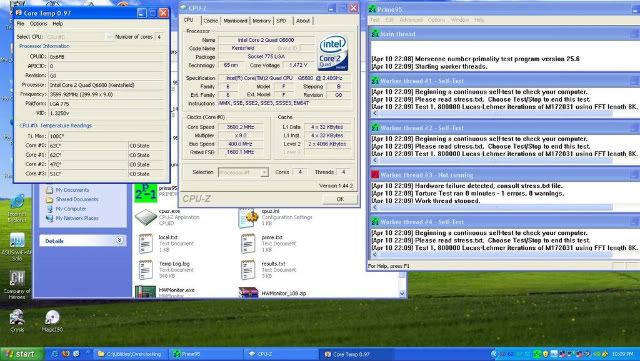Click the Core Temp 0.97 taskbar button
Viewport: 640px width, 361px height.
357,354
